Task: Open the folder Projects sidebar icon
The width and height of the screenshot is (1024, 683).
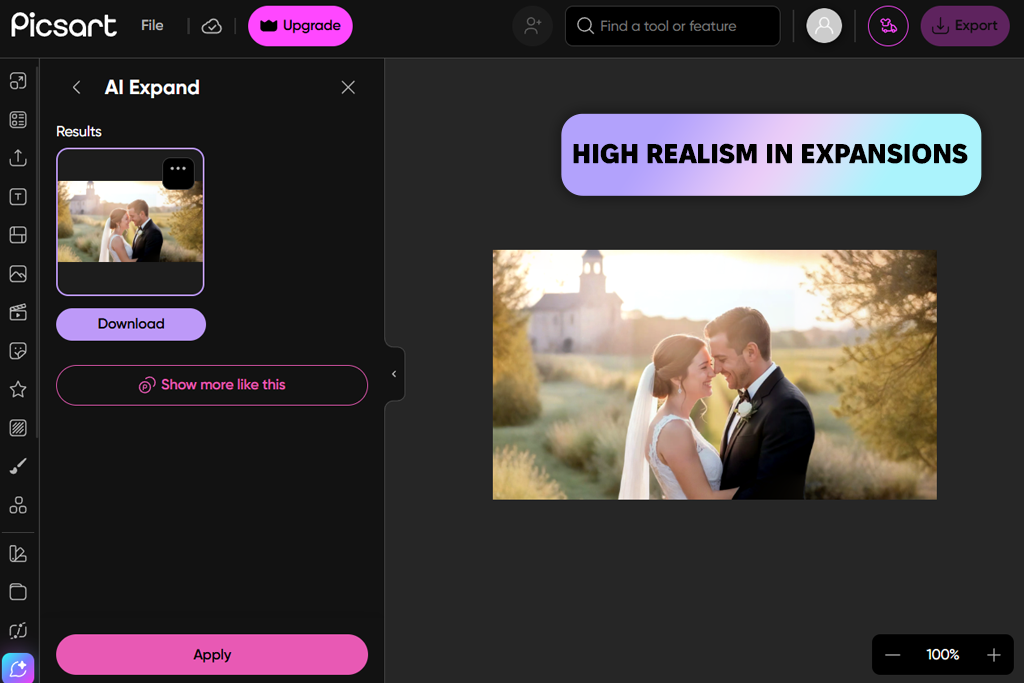Action: point(18,592)
